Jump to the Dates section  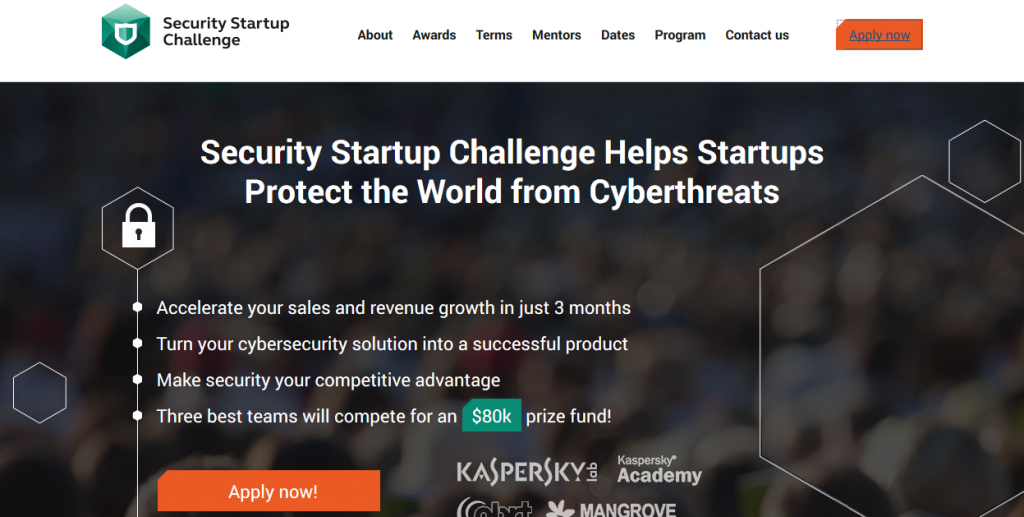[618, 35]
